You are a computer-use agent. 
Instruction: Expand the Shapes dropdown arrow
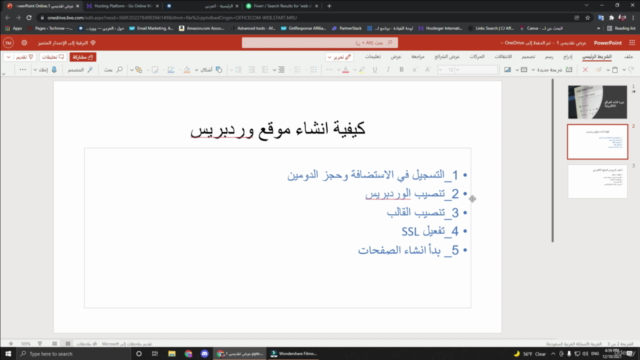(x=196, y=70)
